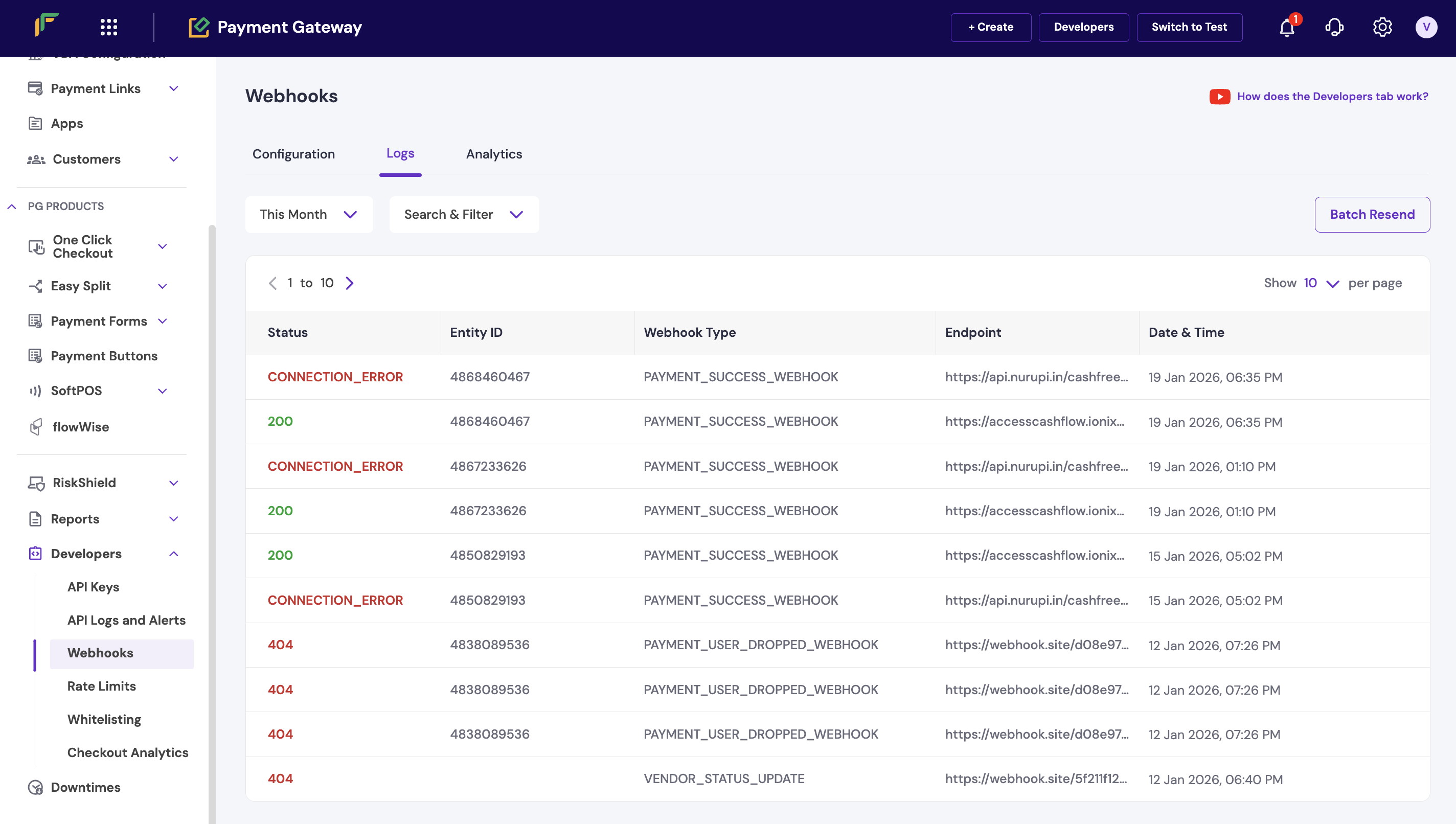Click the Switch to Test button
The image size is (1456, 824).
click(x=1189, y=27)
